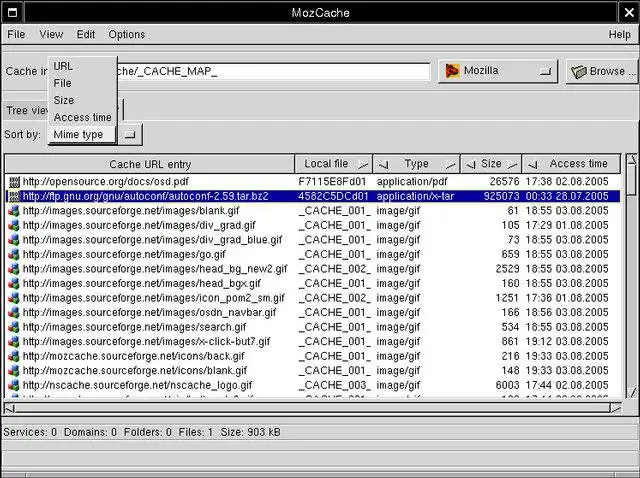Click the image icon of head_bgx.gif row
Viewport: 640px width, 478px height.
pyautogui.click(x=14, y=284)
